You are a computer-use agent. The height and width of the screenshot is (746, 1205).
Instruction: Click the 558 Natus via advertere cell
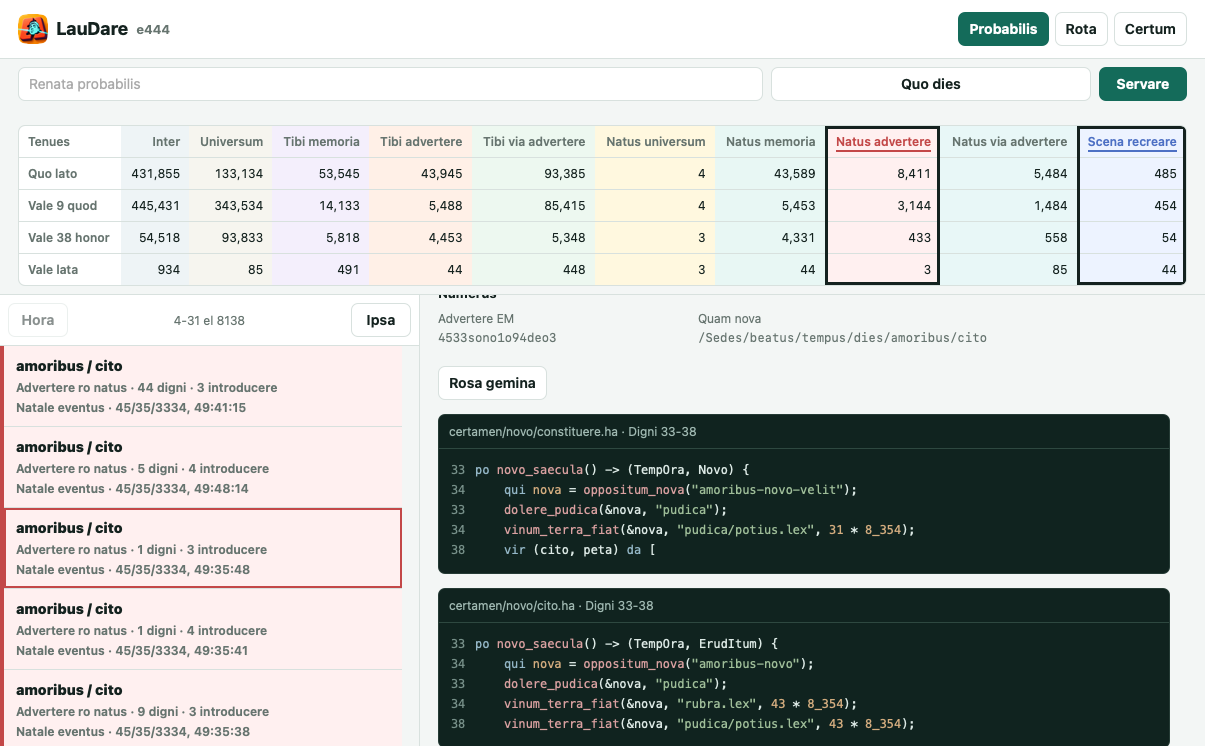pyautogui.click(x=1010, y=238)
